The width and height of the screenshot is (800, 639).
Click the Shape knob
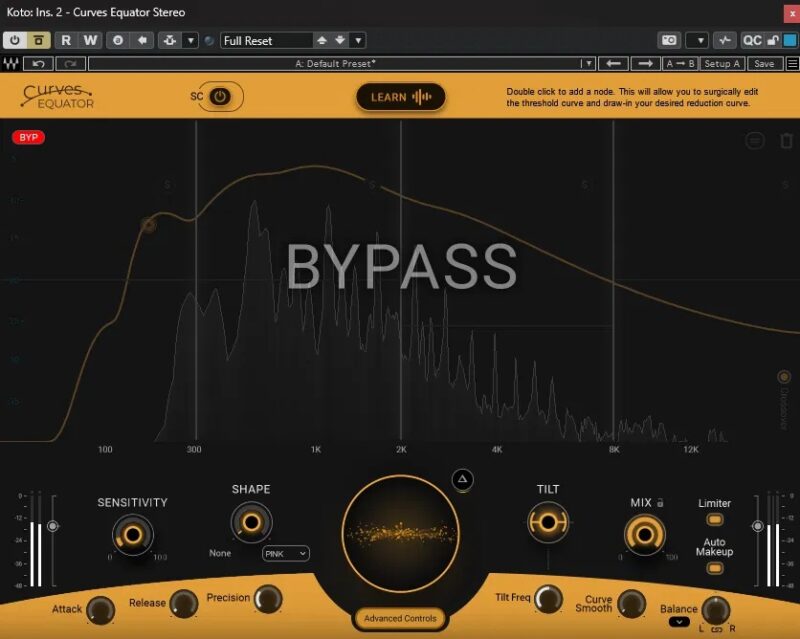click(x=252, y=523)
